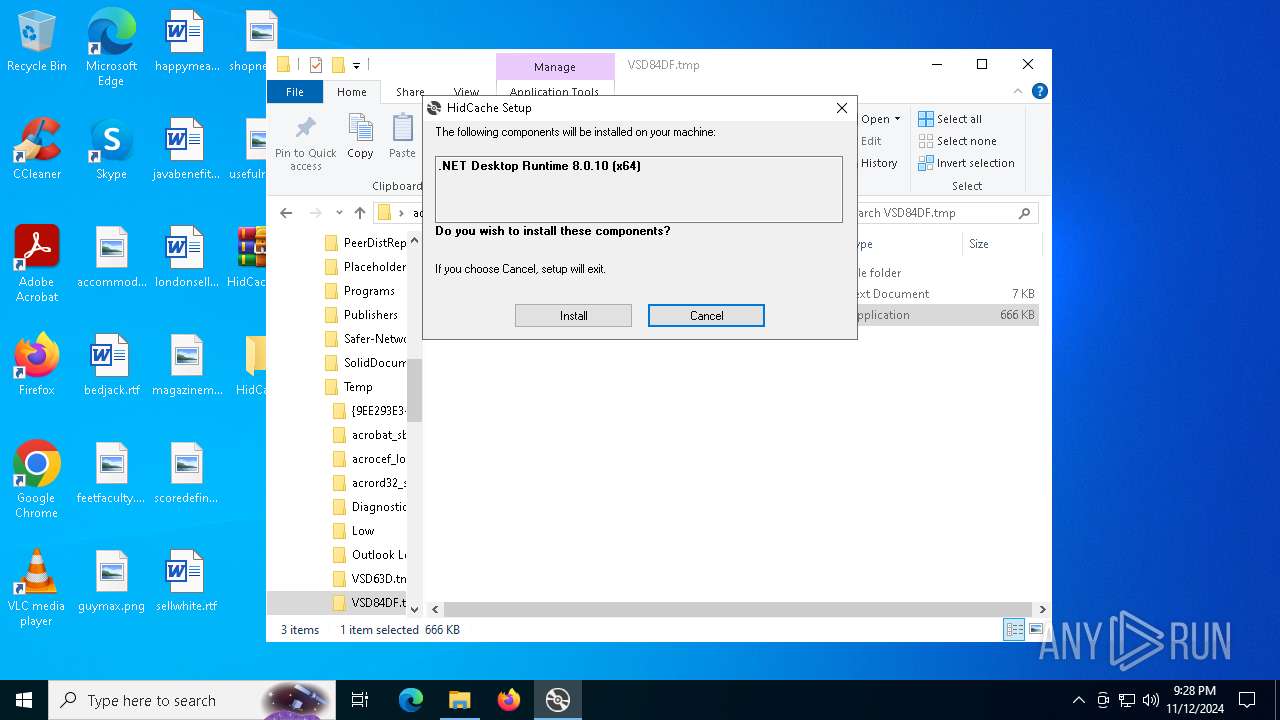Viewport: 1280px width, 720px height.
Task: Select the londonsell document icon
Action: pyautogui.click(x=186, y=257)
